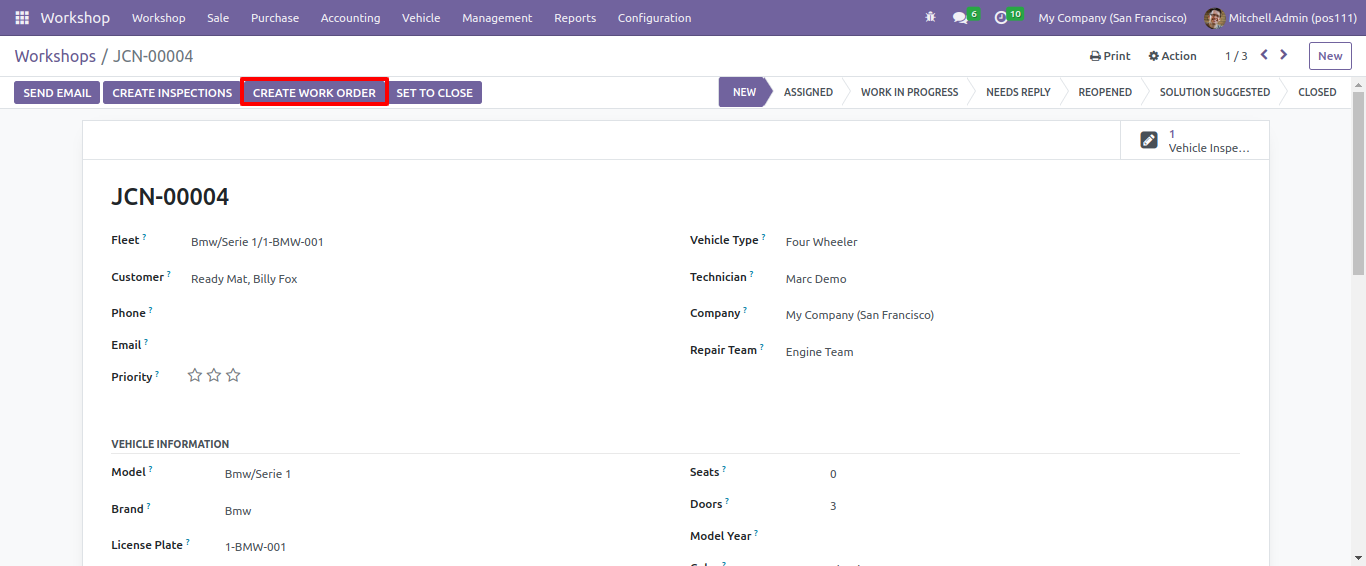This screenshot has width=1366, height=566.
Task: Set priority to third star
Action: coord(233,375)
